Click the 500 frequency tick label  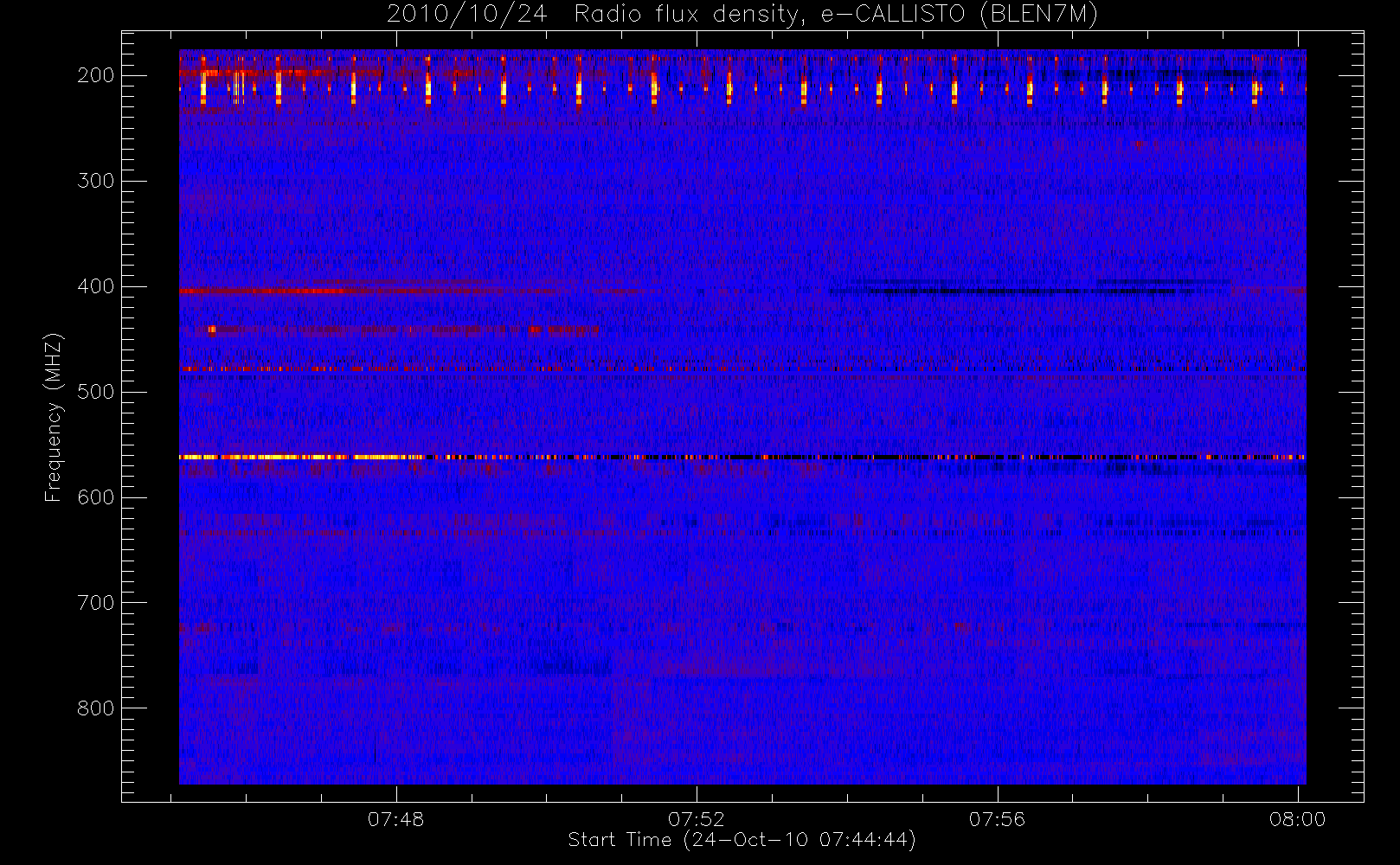pyautogui.click(x=95, y=392)
